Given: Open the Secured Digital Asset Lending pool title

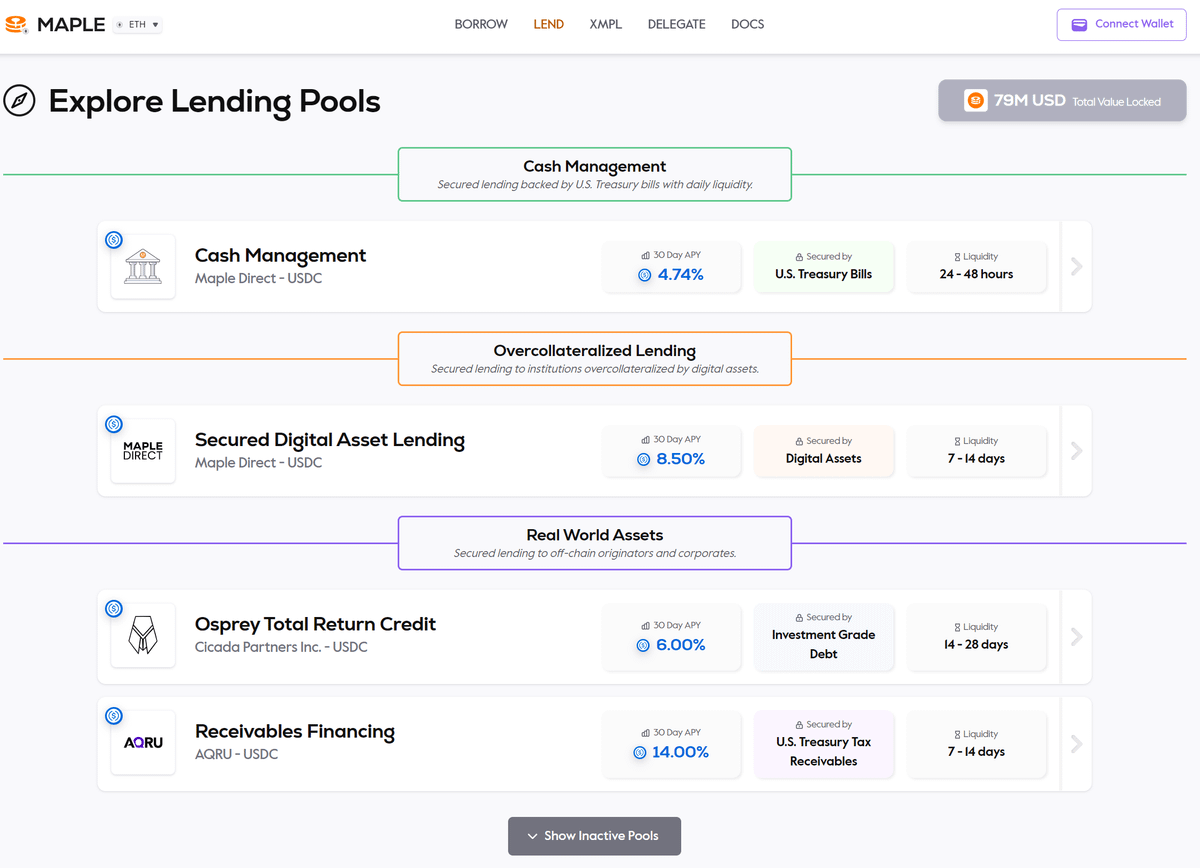Looking at the screenshot, I should point(330,440).
